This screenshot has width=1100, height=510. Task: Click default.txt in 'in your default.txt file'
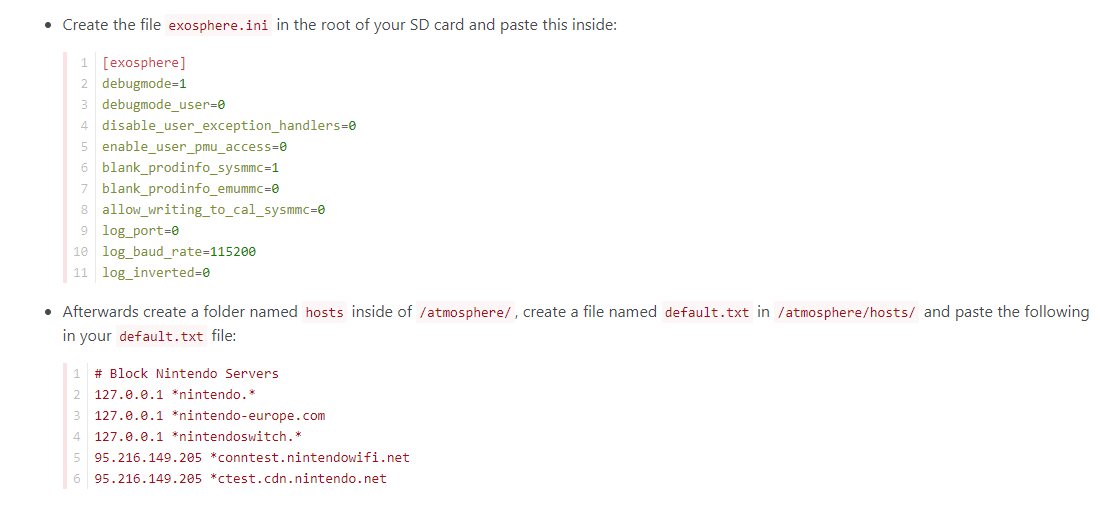pyautogui.click(x=161, y=336)
